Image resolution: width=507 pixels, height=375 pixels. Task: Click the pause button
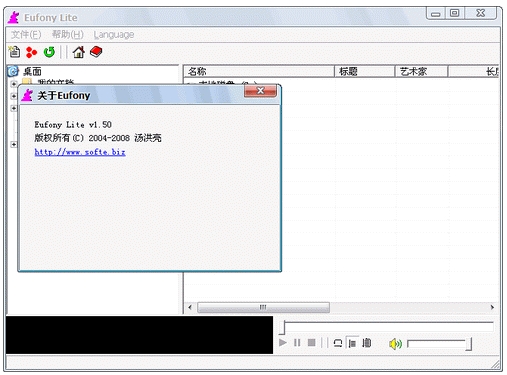click(297, 343)
